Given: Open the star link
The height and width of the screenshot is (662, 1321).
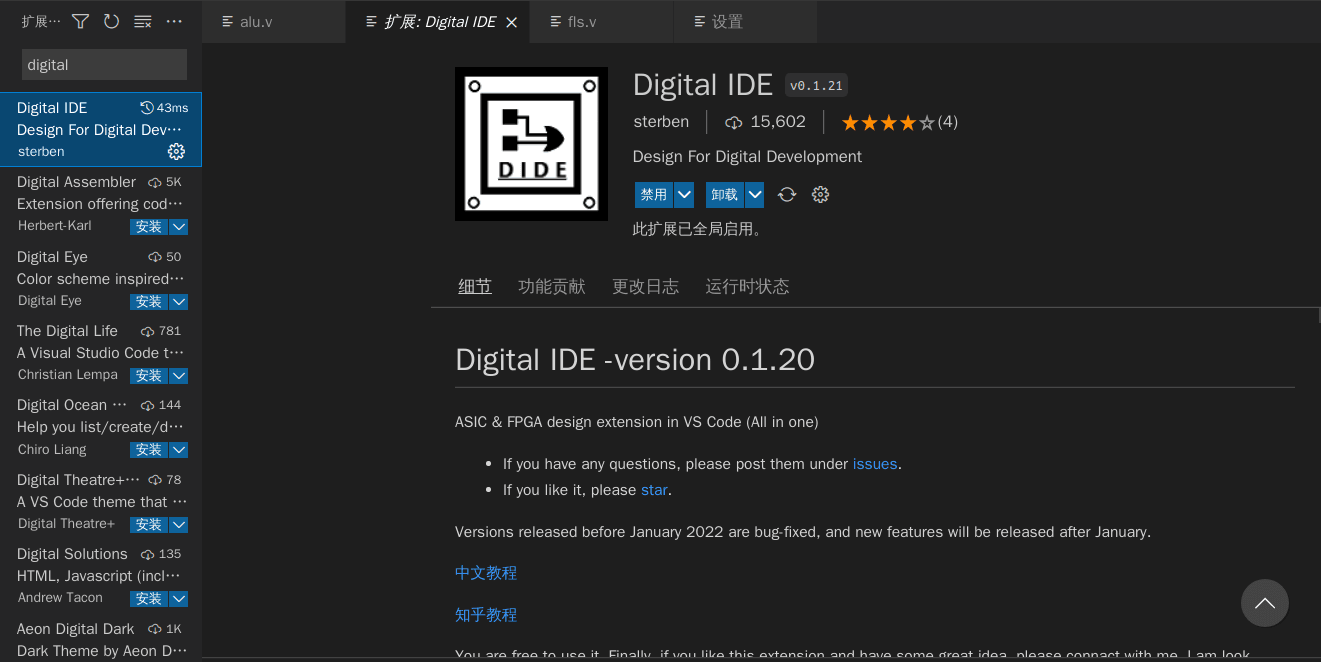Looking at the screenshot, I should pyautogui.click(x=654, y=490).
